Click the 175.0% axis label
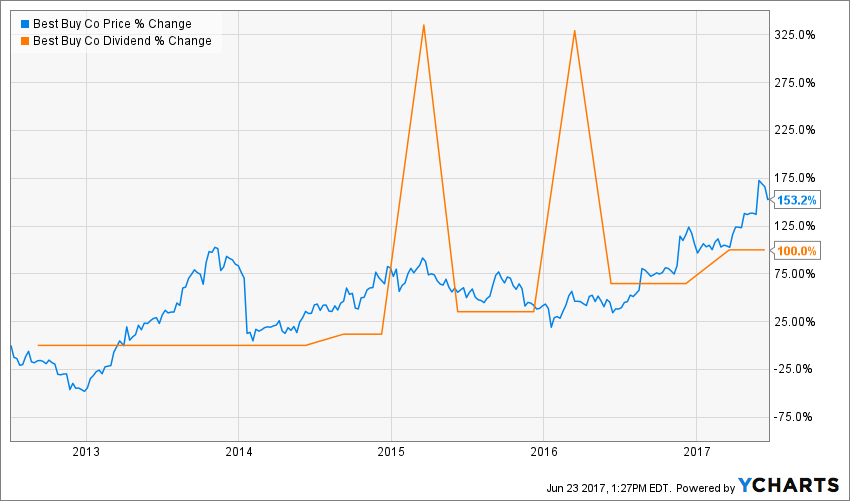 pyautogui.click(x=795, y=178)
